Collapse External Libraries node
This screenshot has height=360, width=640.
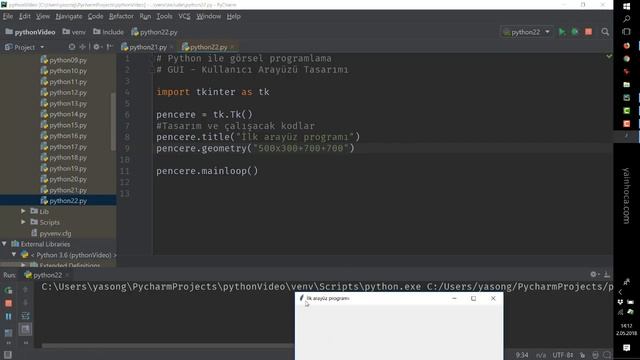click(x=4, y=244)
